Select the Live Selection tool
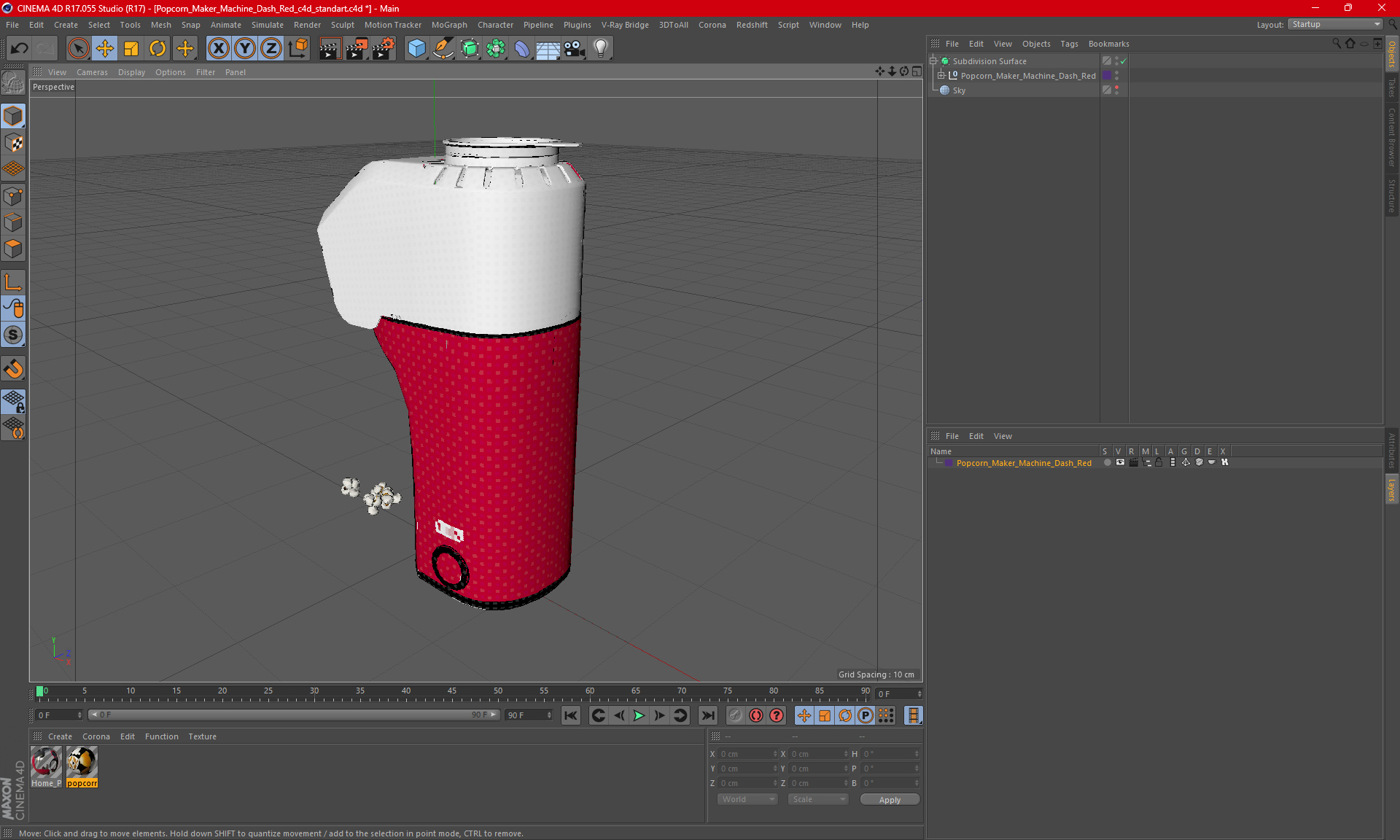Image resolution: width=1400 pixels, height=840 pixels. (x=78, y=49)
